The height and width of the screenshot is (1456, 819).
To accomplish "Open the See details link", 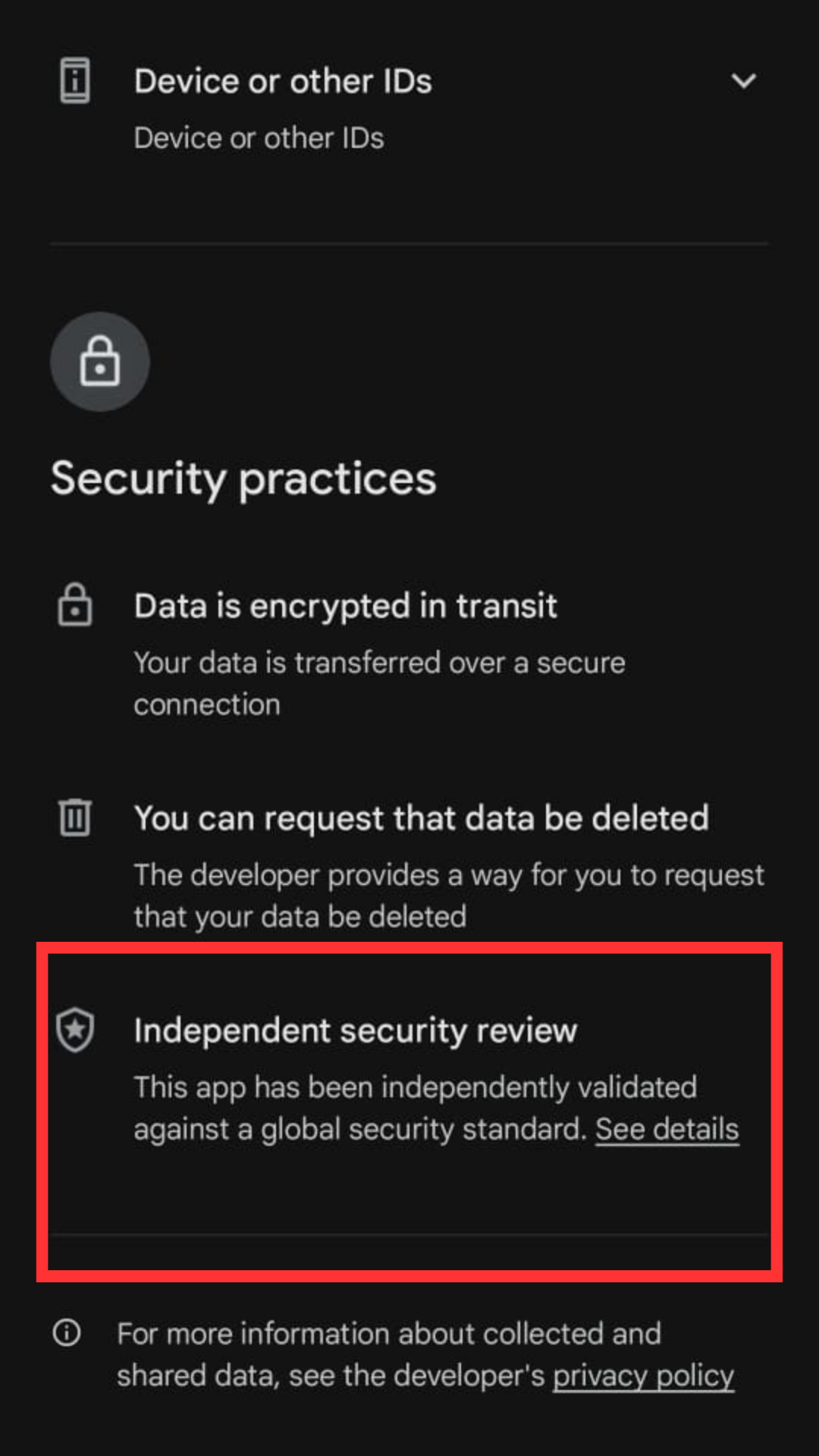I will (667, 1129).
